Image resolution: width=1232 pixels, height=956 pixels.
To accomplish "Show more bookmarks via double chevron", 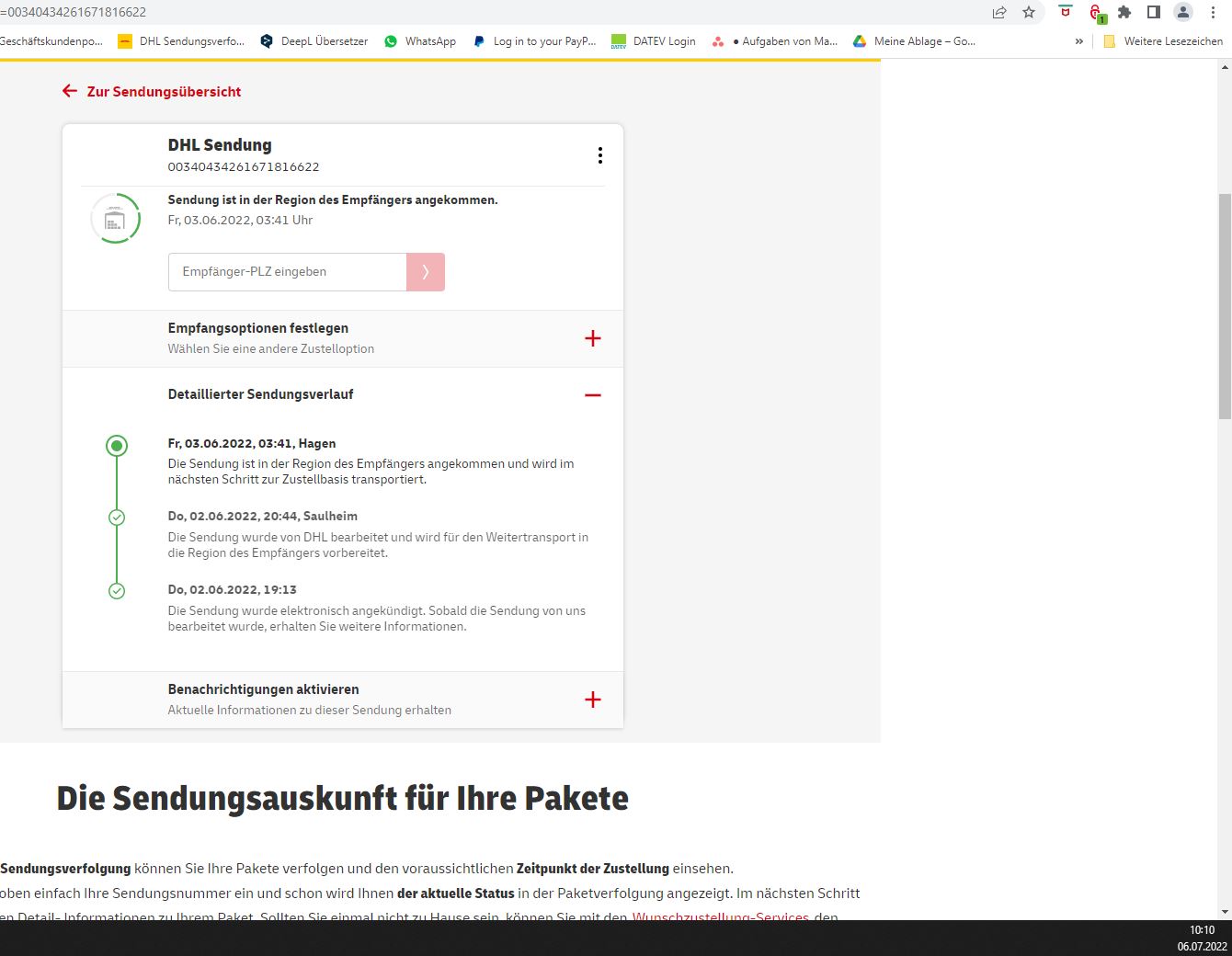I will coord(1078,41).
